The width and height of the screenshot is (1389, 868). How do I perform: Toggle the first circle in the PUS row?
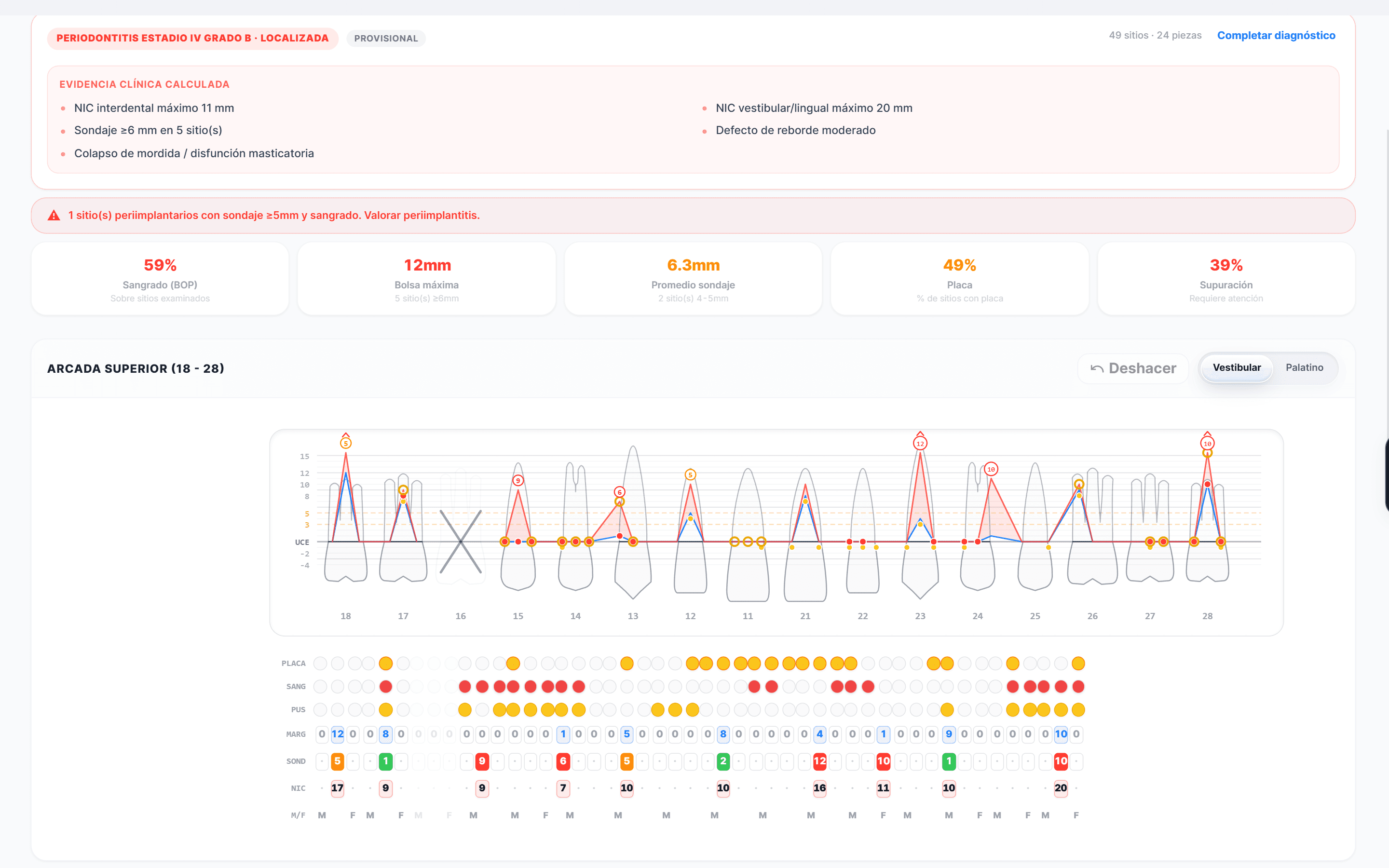(x=320, y=709)
